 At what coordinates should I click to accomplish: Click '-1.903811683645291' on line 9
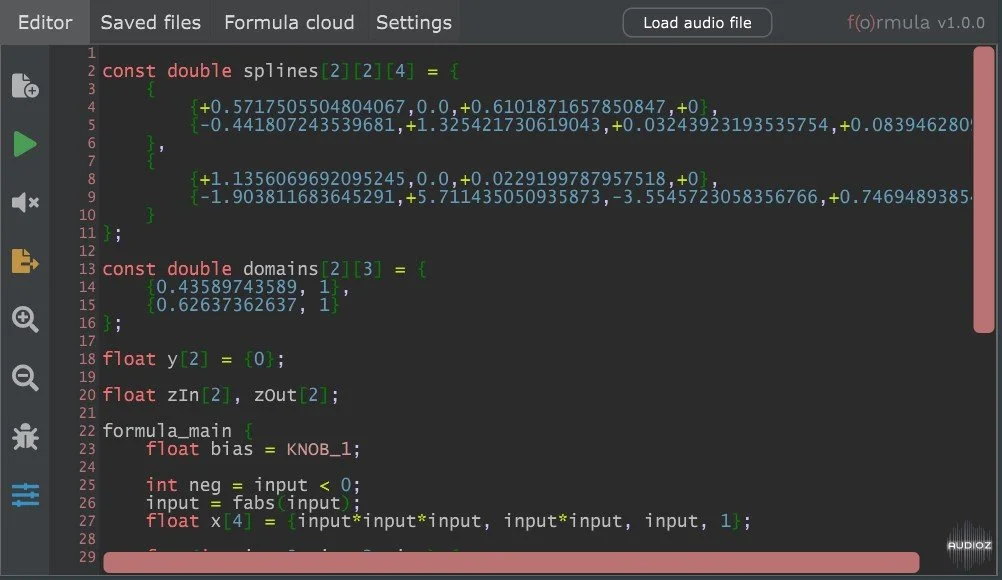pos(297,197)
